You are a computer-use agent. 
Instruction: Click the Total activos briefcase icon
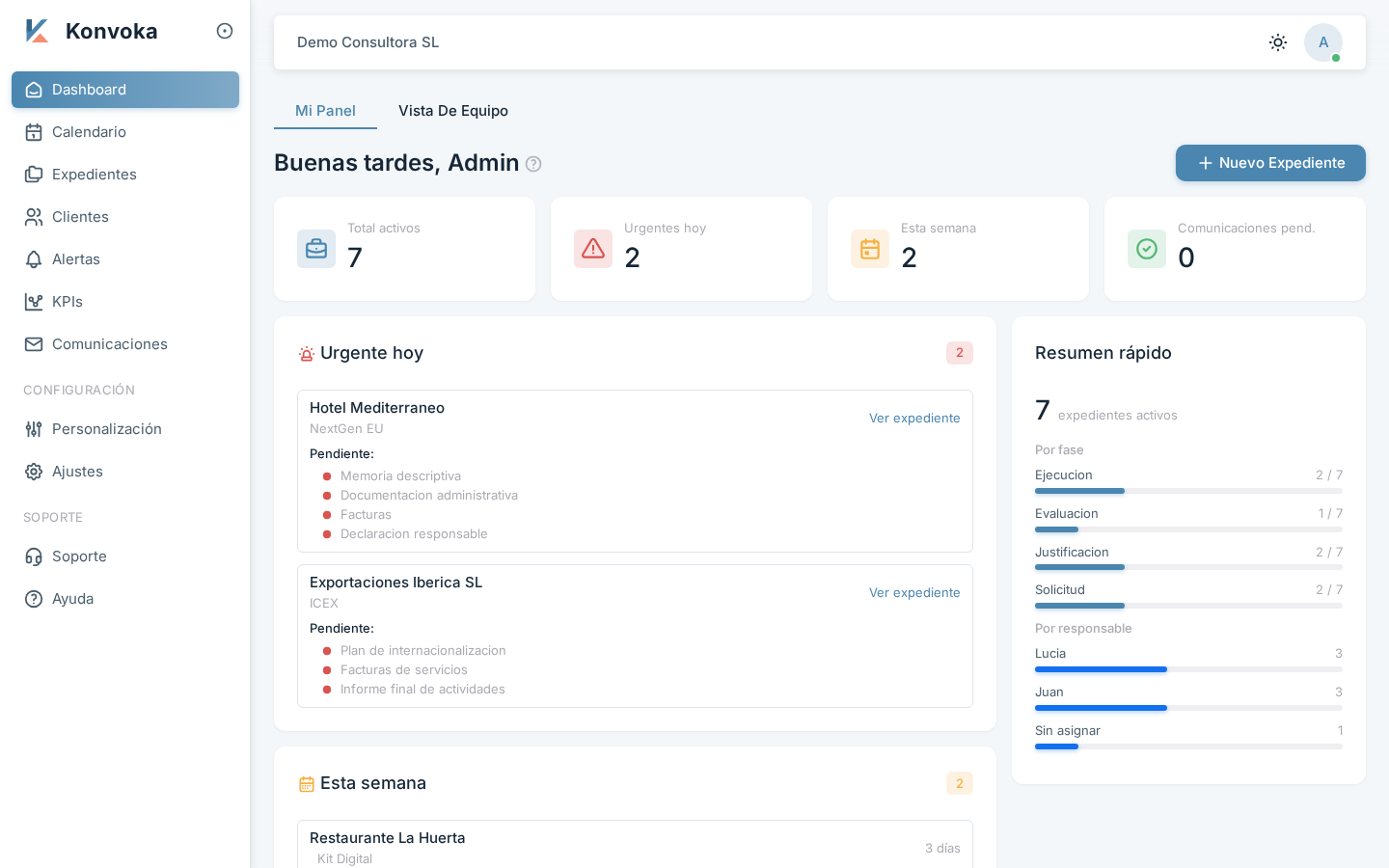[316, 249]
